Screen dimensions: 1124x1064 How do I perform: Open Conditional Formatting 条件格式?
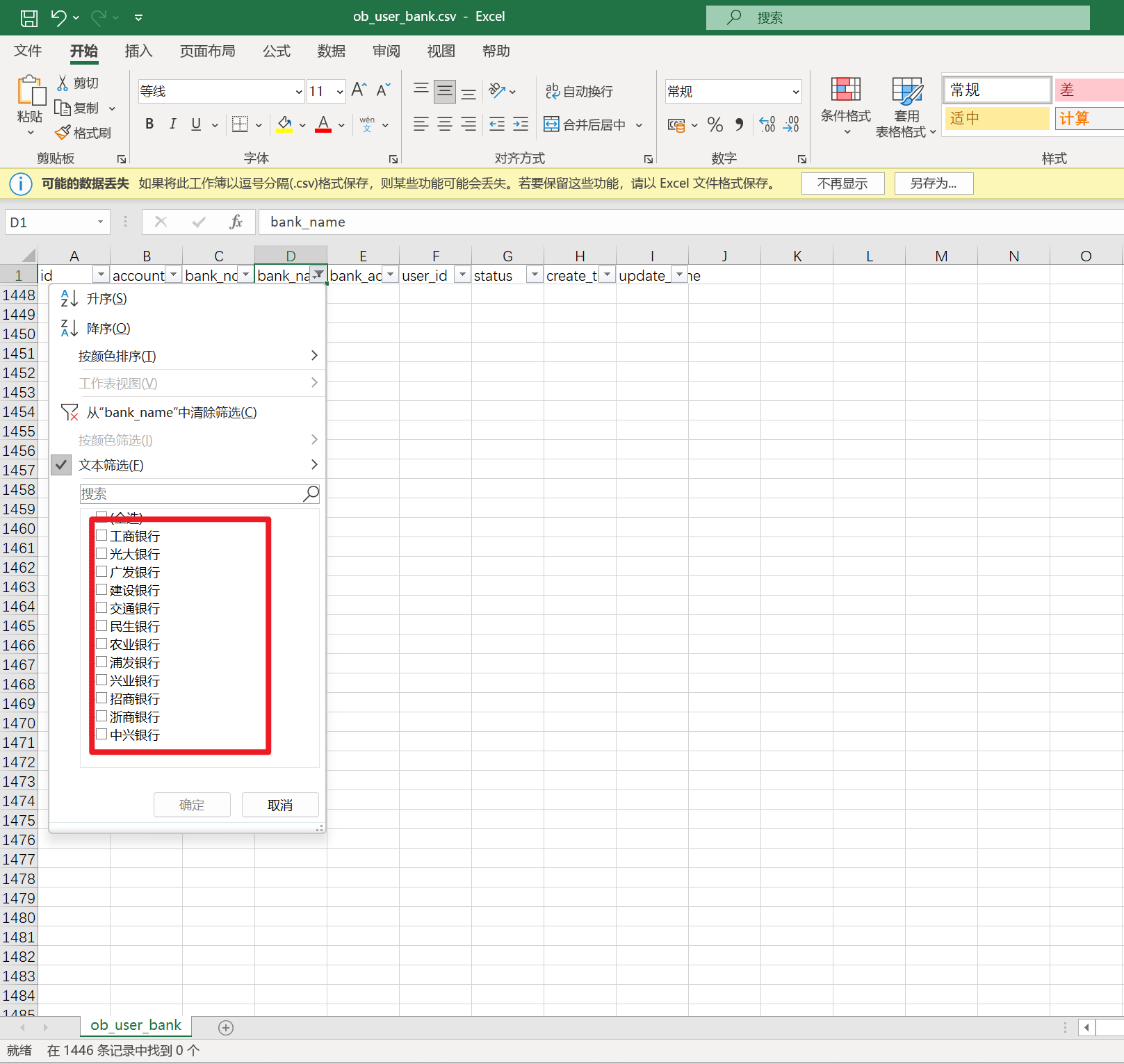(x=846, y=106)
